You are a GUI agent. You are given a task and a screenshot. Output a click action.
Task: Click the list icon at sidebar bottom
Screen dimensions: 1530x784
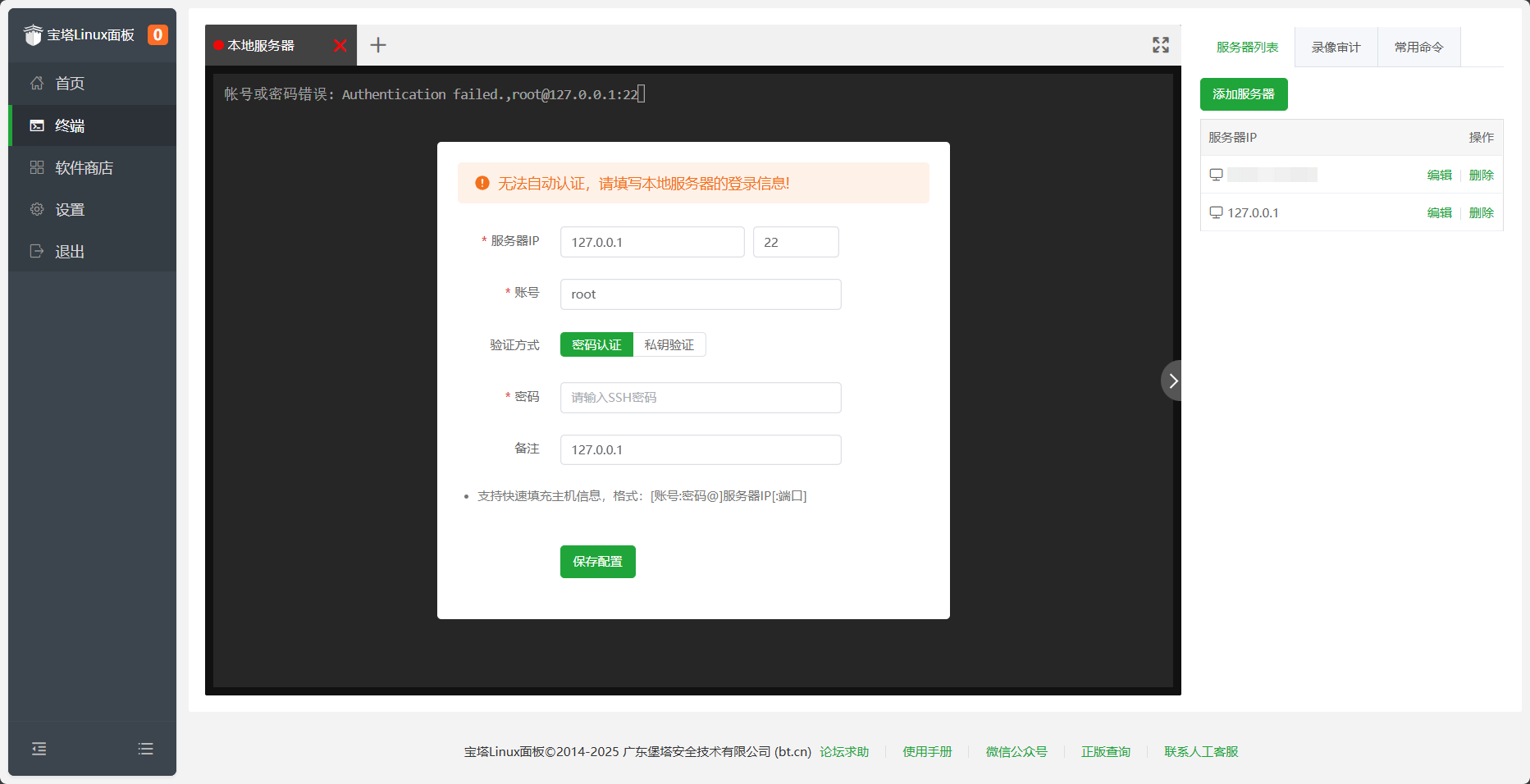[x=145, y=749]
